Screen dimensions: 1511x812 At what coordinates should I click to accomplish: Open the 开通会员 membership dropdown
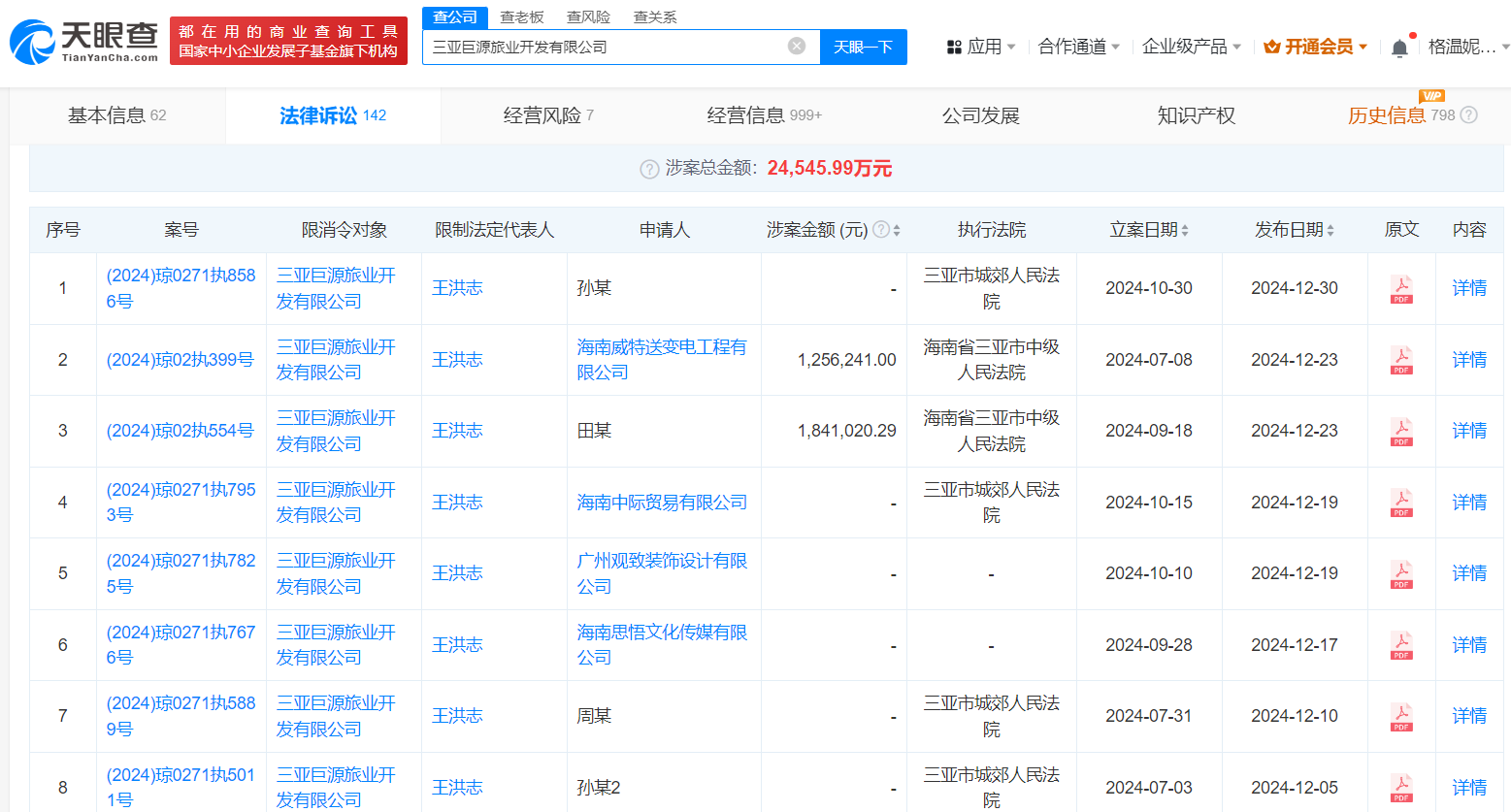tap(1315, 47)
